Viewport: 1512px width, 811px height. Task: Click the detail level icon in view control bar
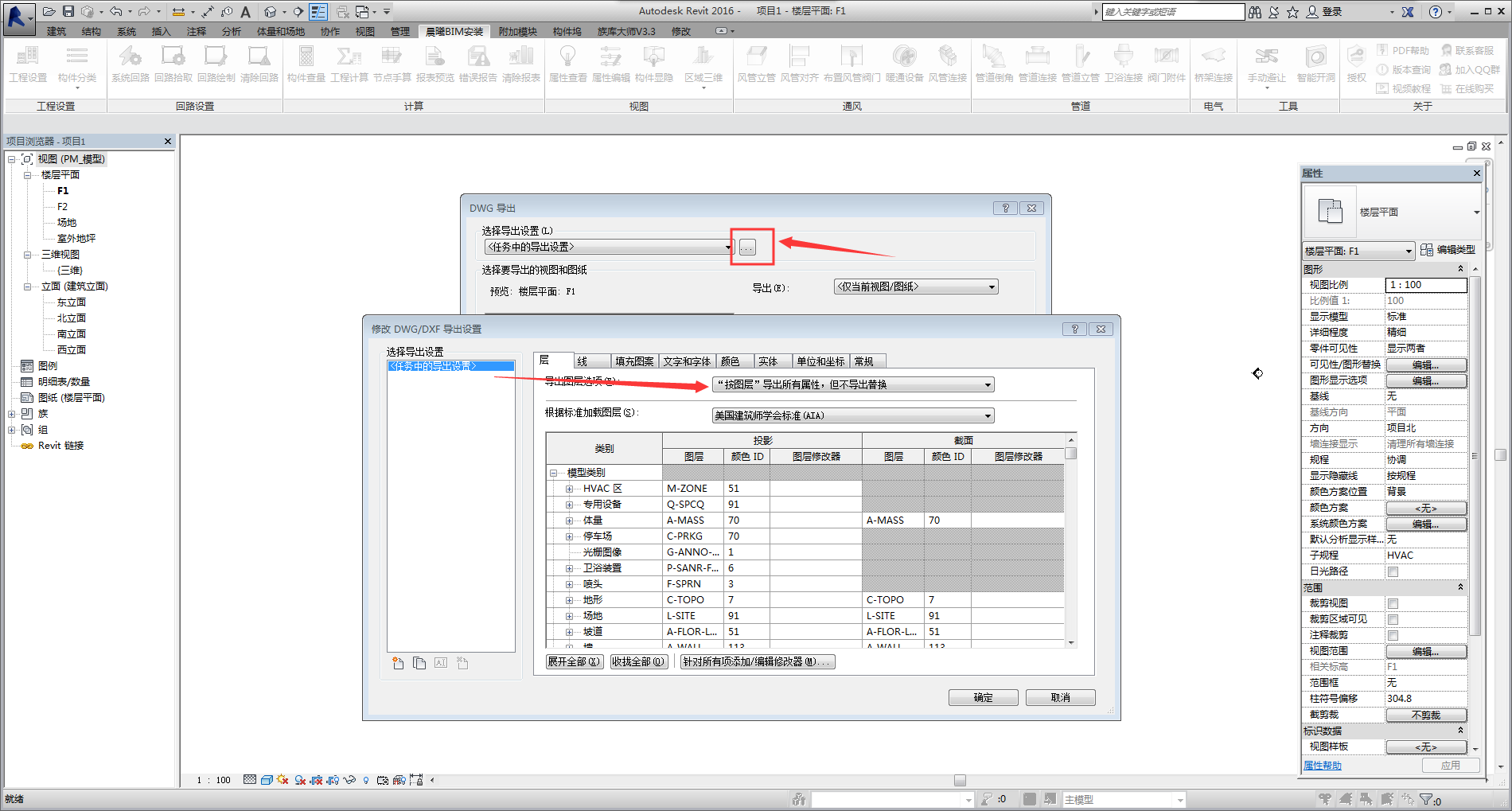point(250,780)
